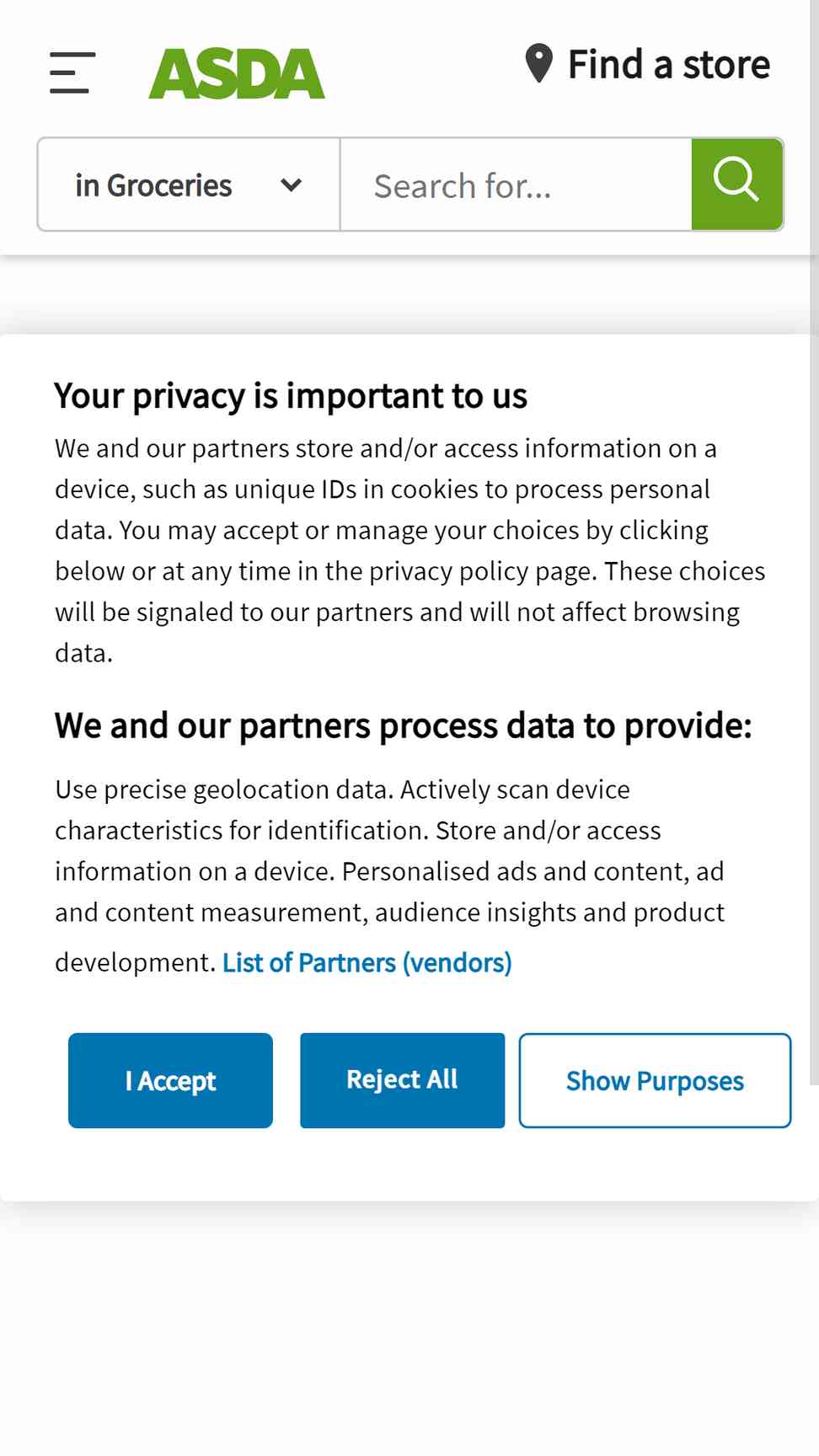Click the green magnifying glass search button

737,185
